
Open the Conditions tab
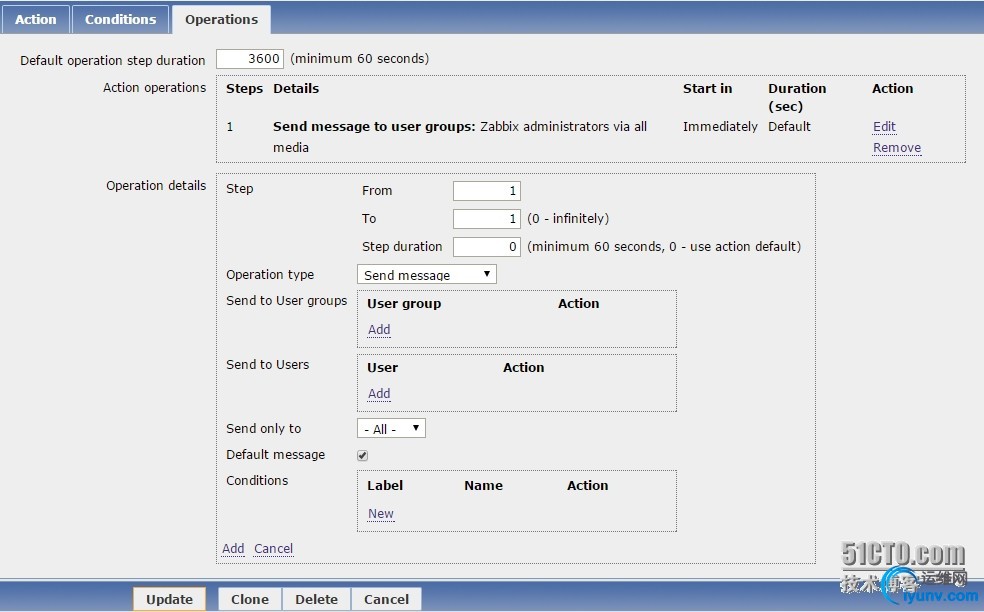(x=120, y=19)
